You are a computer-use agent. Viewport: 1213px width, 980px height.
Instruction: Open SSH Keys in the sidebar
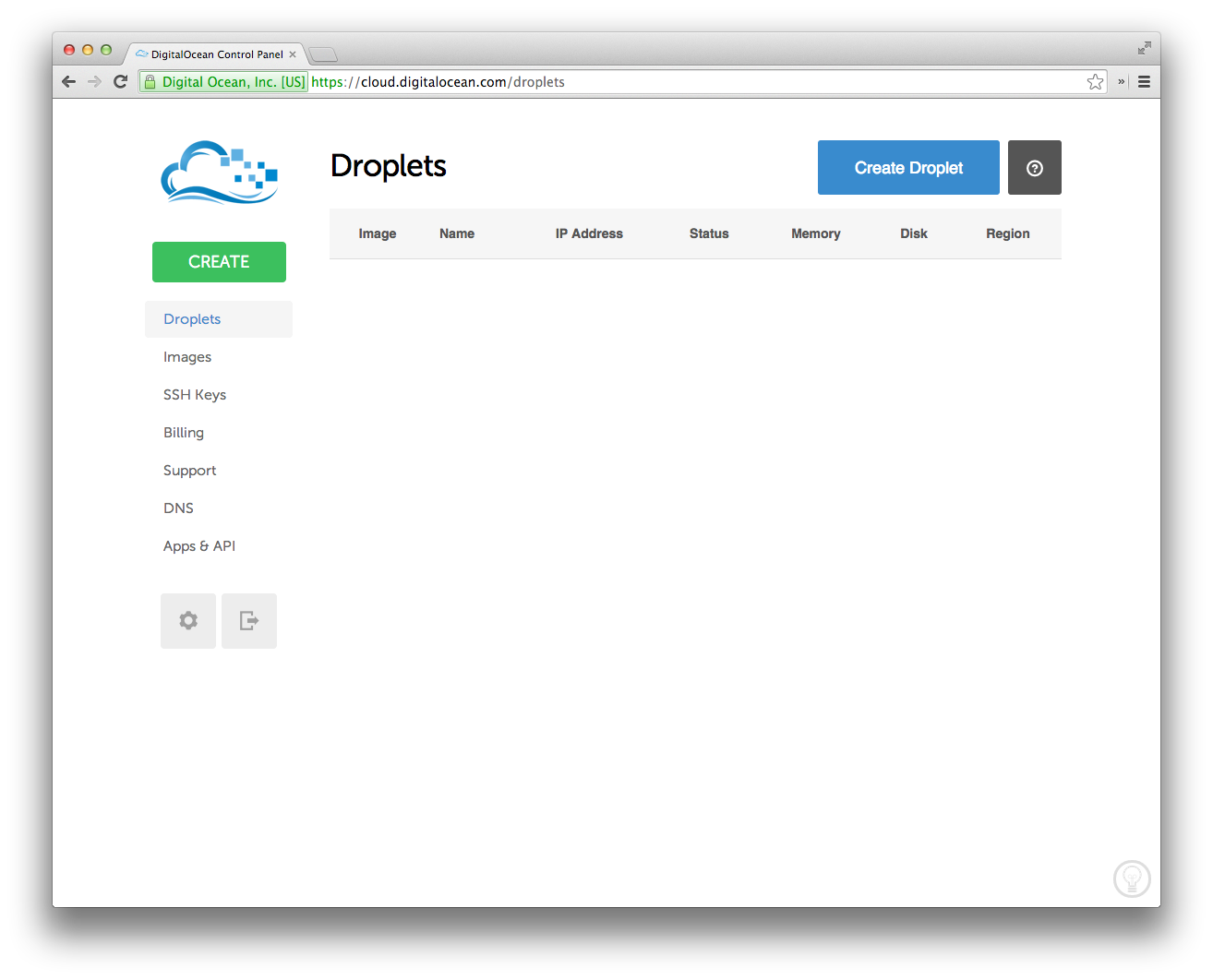pos(195,395)
